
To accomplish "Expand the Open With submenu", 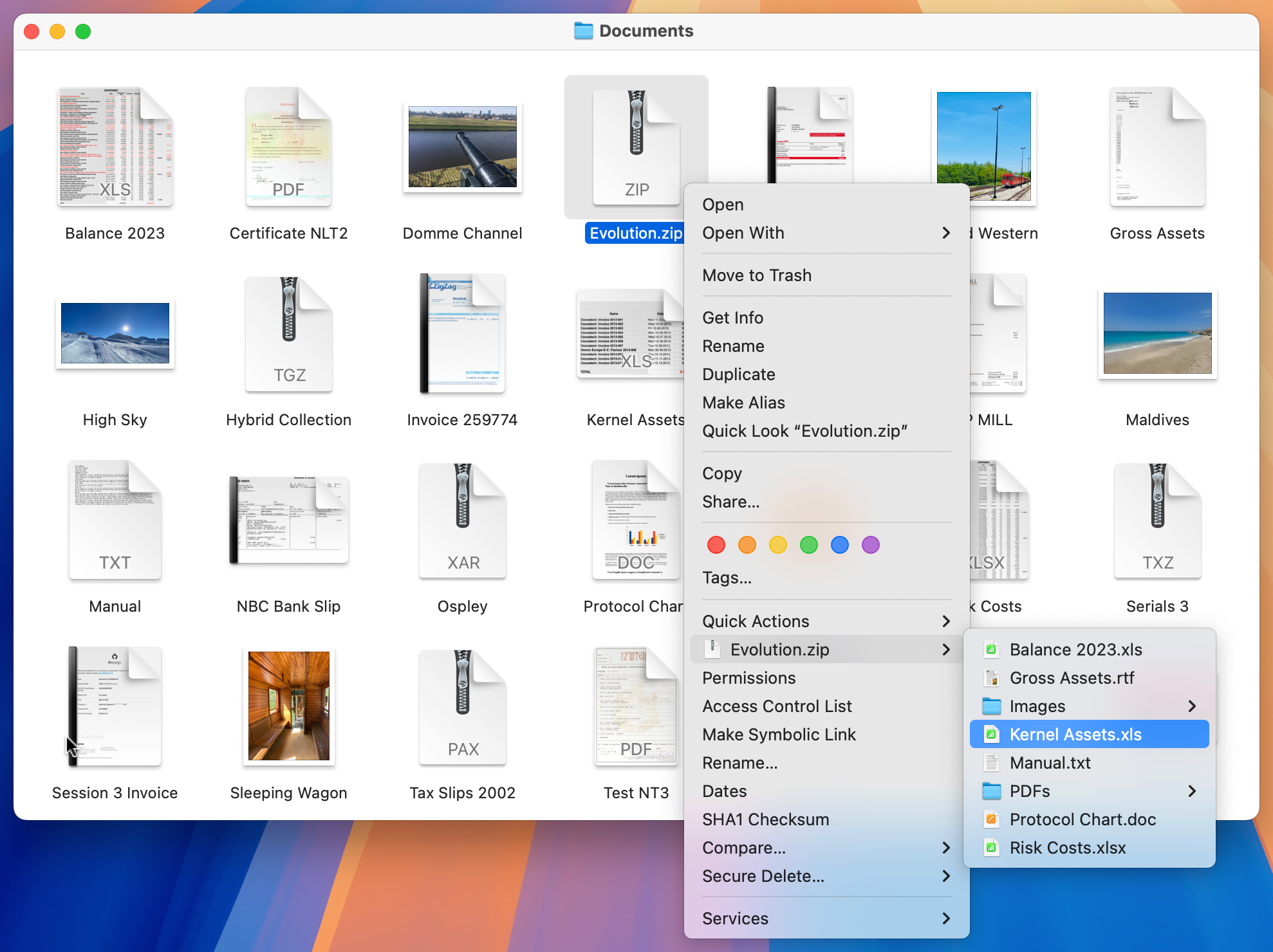I will [x=827, y=233].
